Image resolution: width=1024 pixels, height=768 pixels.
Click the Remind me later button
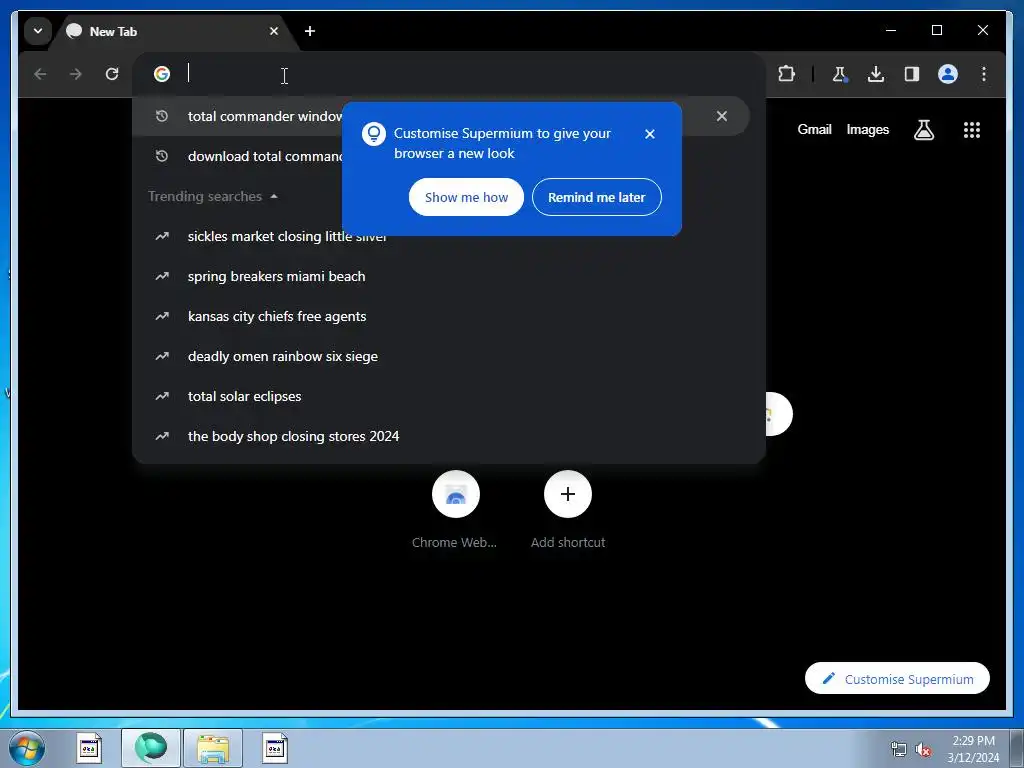[x=597, y=197]
